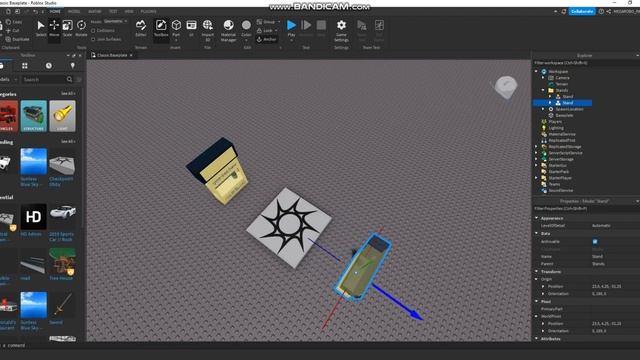640x360 pixels.
Task: Switch to the PLUGINS ribbon tab
Action: coord(149,11)
